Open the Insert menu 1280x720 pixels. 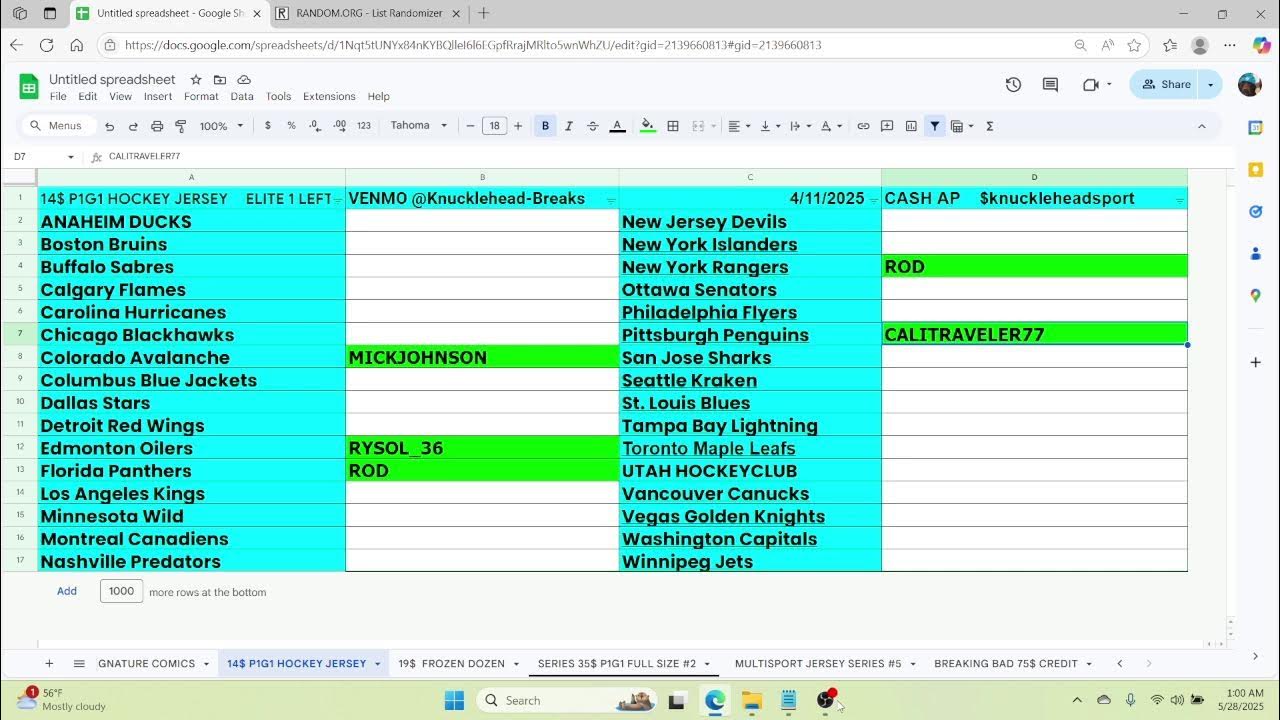158,97
